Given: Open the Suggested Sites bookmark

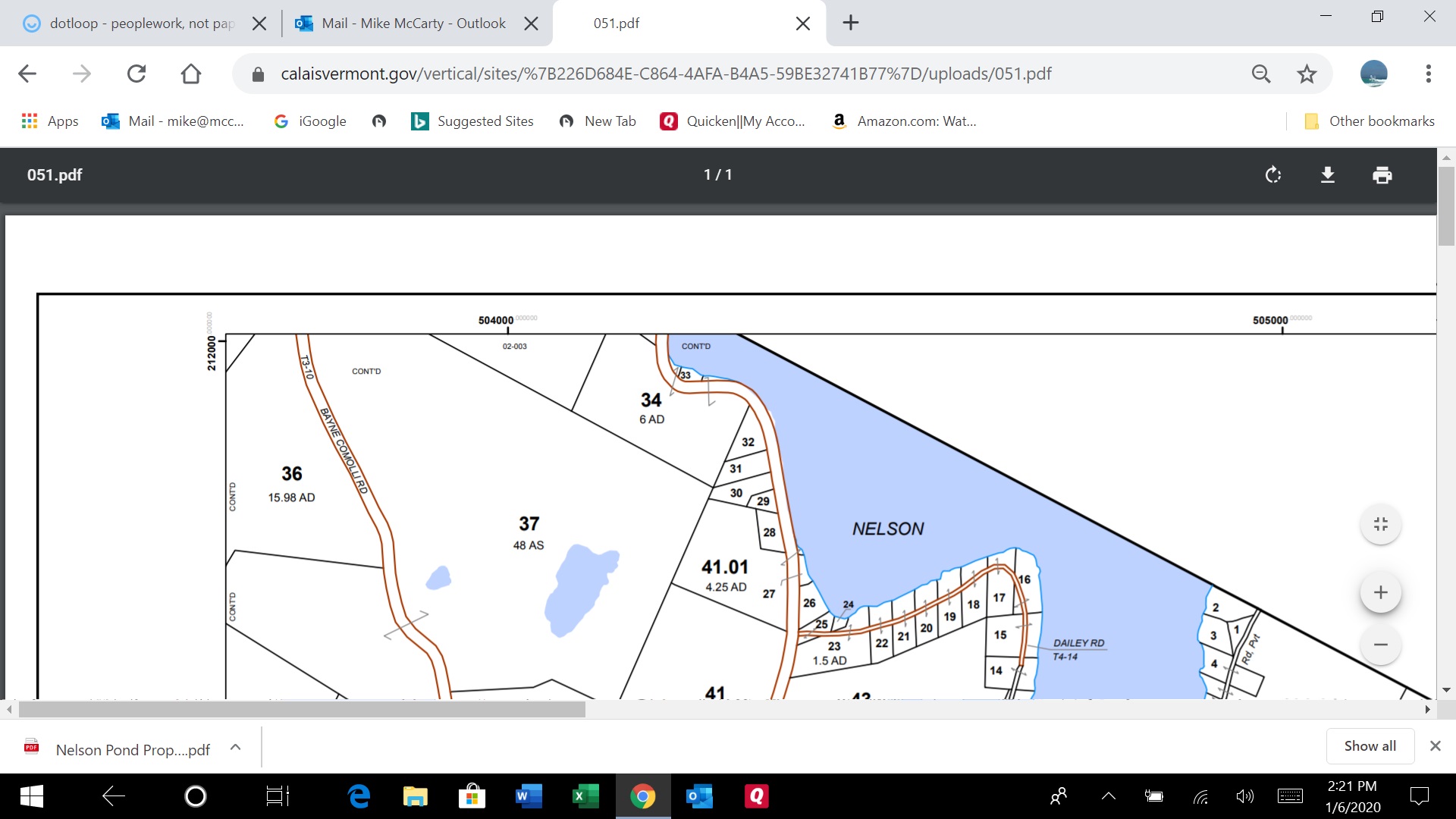Looking at the screenshot, I should point(472,121).
